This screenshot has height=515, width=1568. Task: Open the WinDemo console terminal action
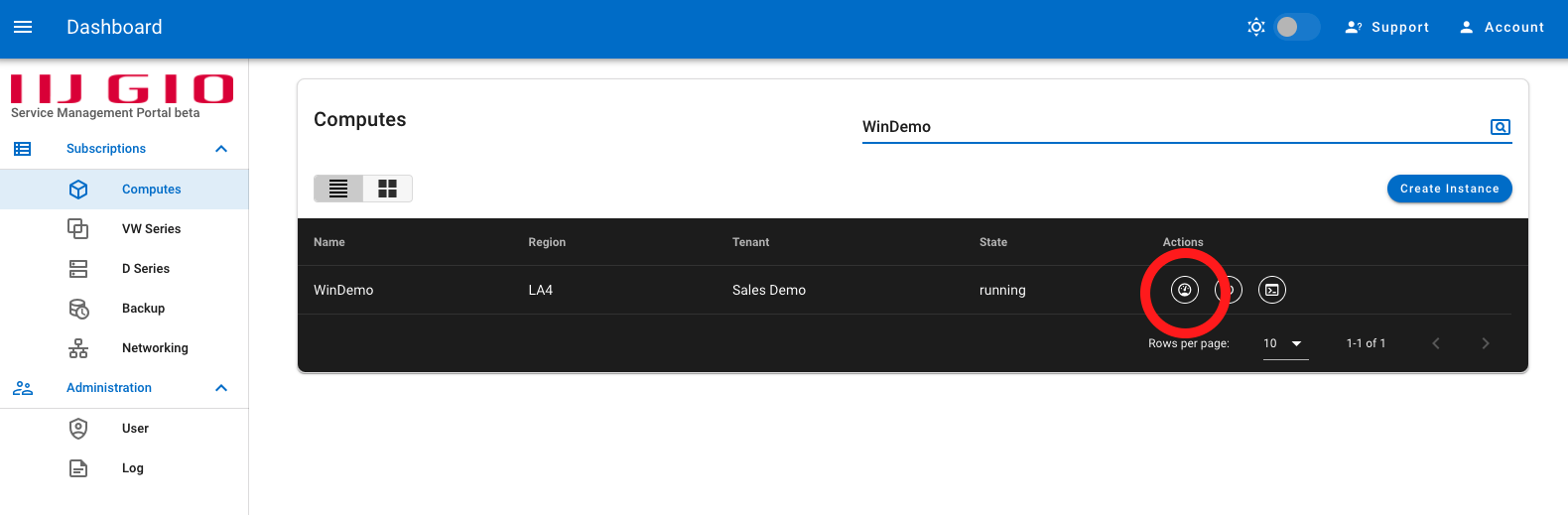(x=1272, y=290)
